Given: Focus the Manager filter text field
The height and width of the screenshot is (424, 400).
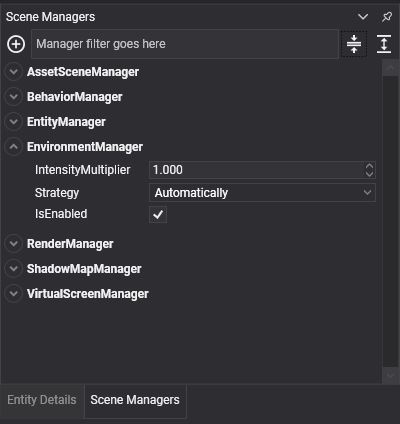Looking at the screenshot, I should 185,44.
